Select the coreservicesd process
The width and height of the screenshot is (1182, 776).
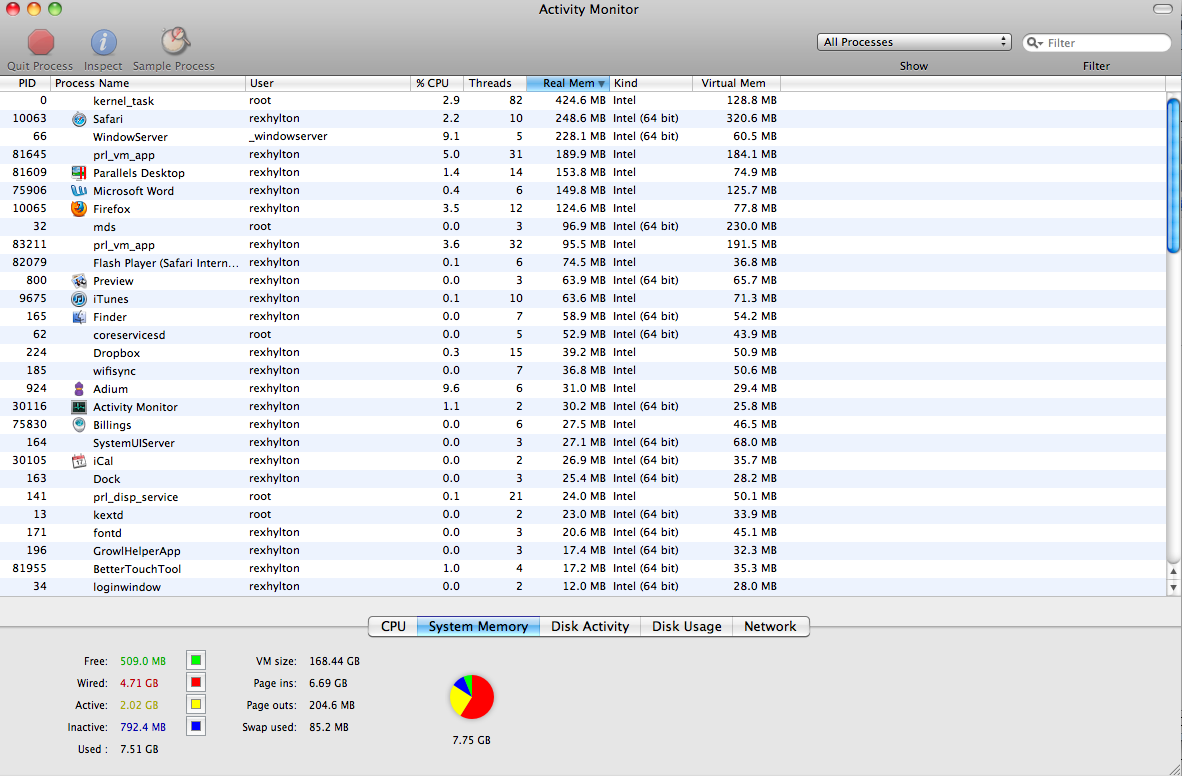click(x=583, y=334)
